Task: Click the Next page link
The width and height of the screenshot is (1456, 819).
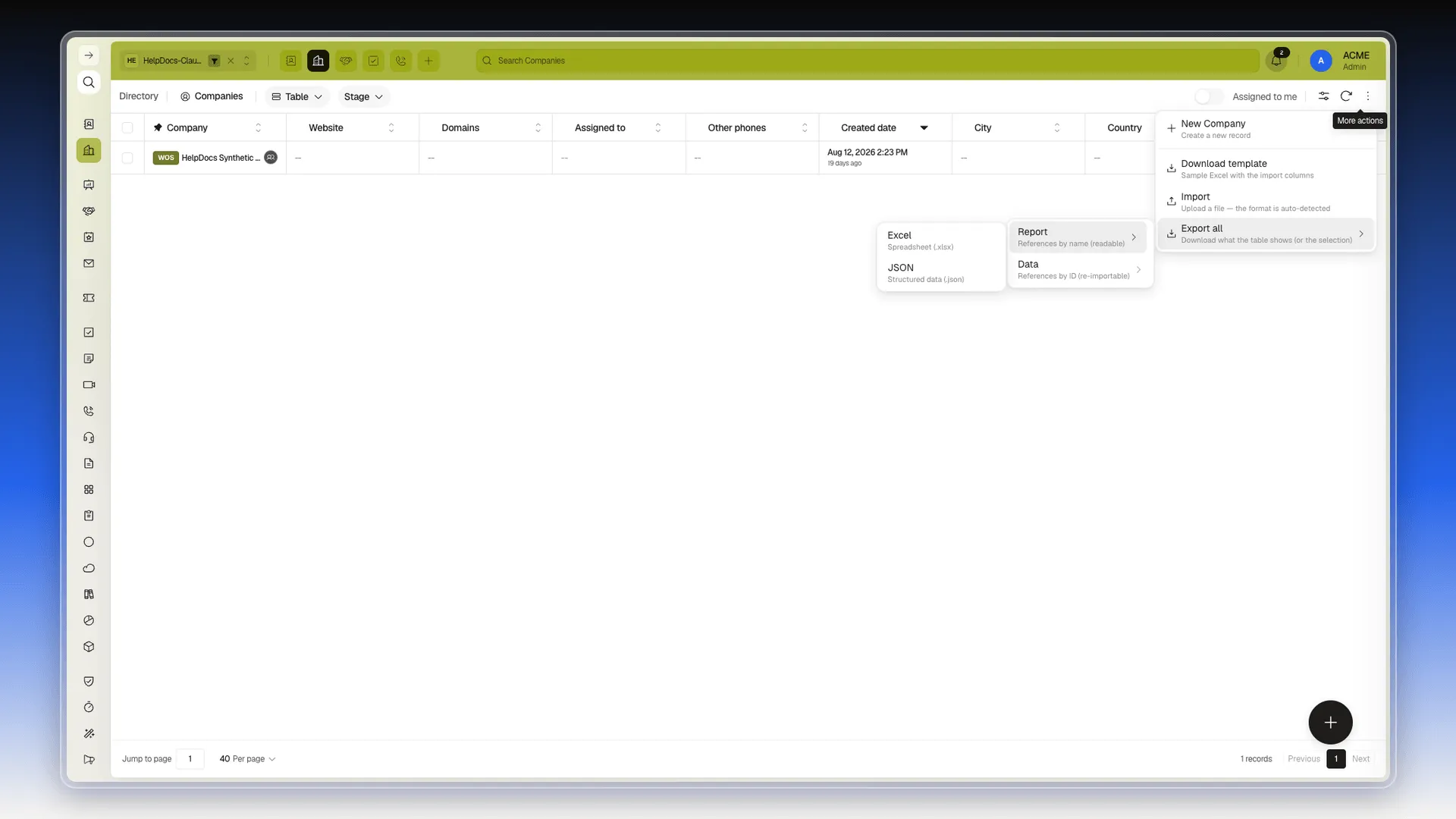Action: pos(1360,759)
